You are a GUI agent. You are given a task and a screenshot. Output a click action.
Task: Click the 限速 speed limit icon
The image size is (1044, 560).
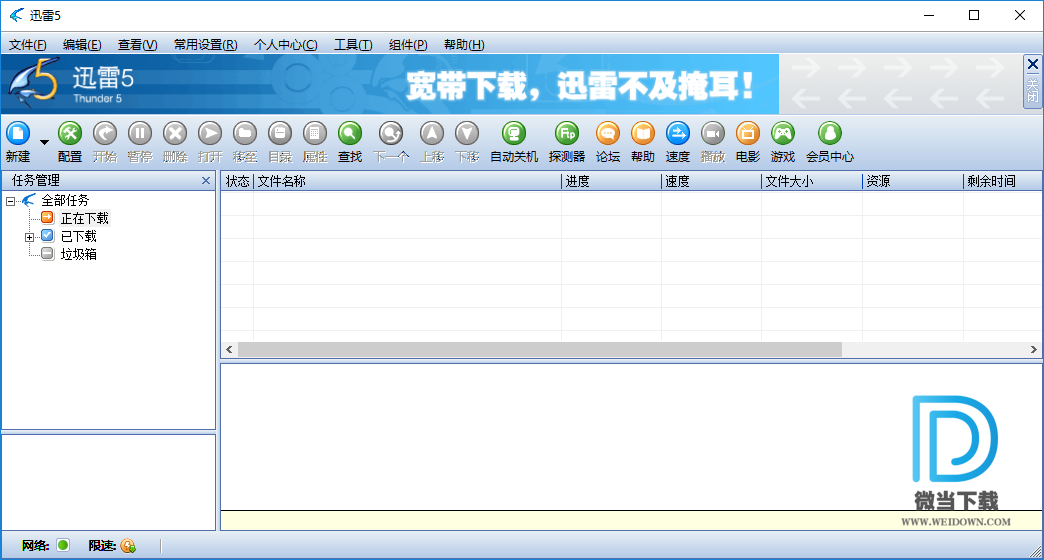(129, 546)
